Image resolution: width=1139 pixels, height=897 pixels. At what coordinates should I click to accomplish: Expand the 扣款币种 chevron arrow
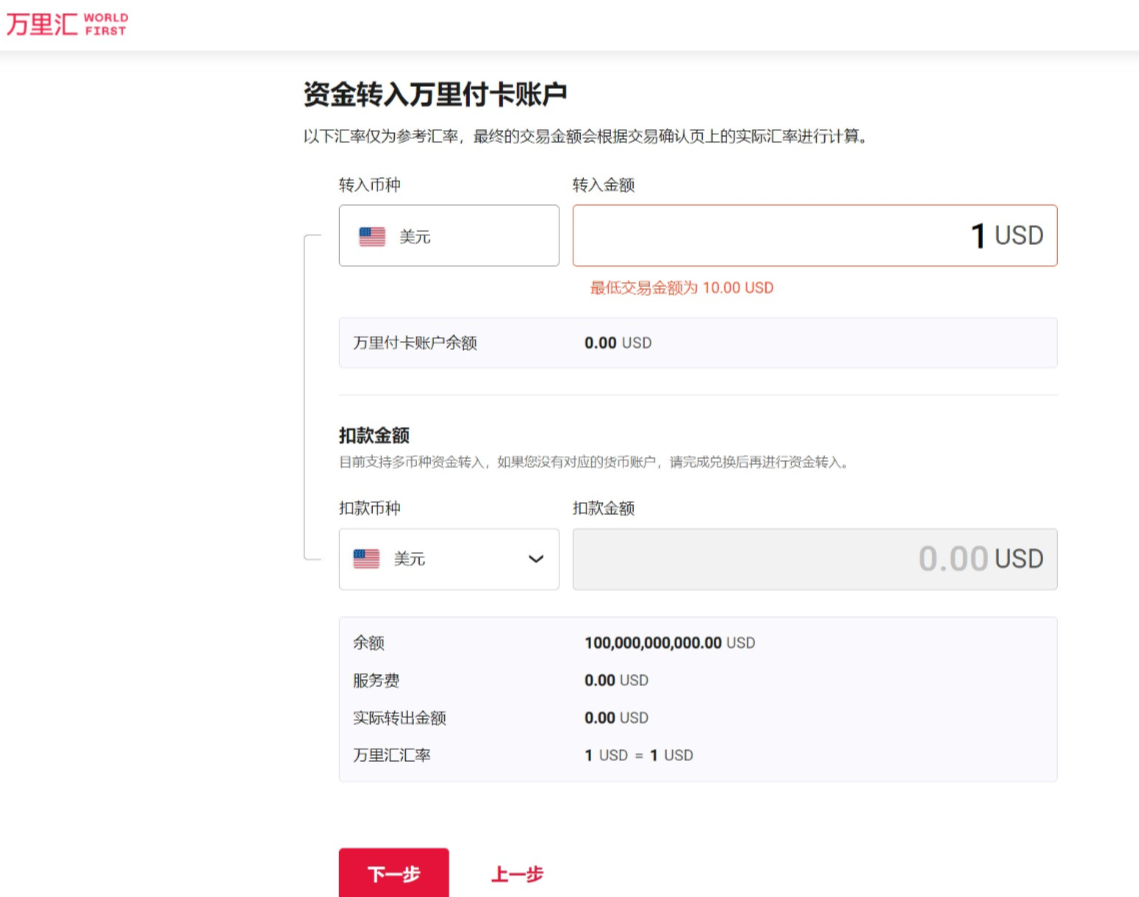click(536, 559)
